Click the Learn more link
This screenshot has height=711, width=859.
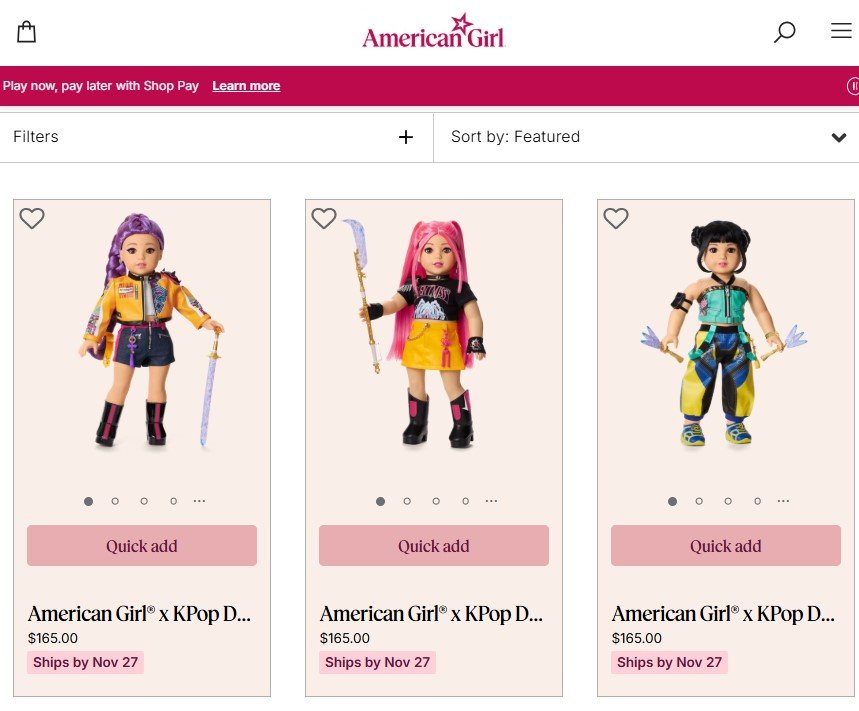[246, 86]
